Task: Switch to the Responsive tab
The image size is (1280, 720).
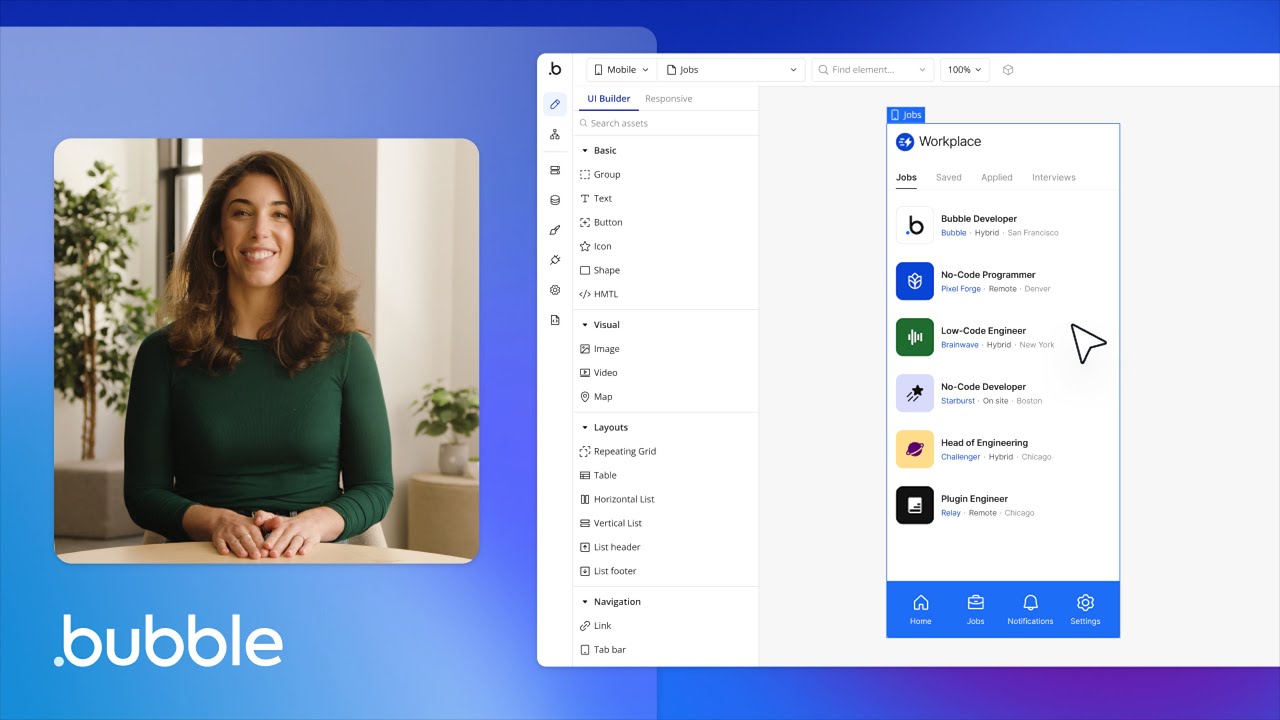Action: point(668,99)
